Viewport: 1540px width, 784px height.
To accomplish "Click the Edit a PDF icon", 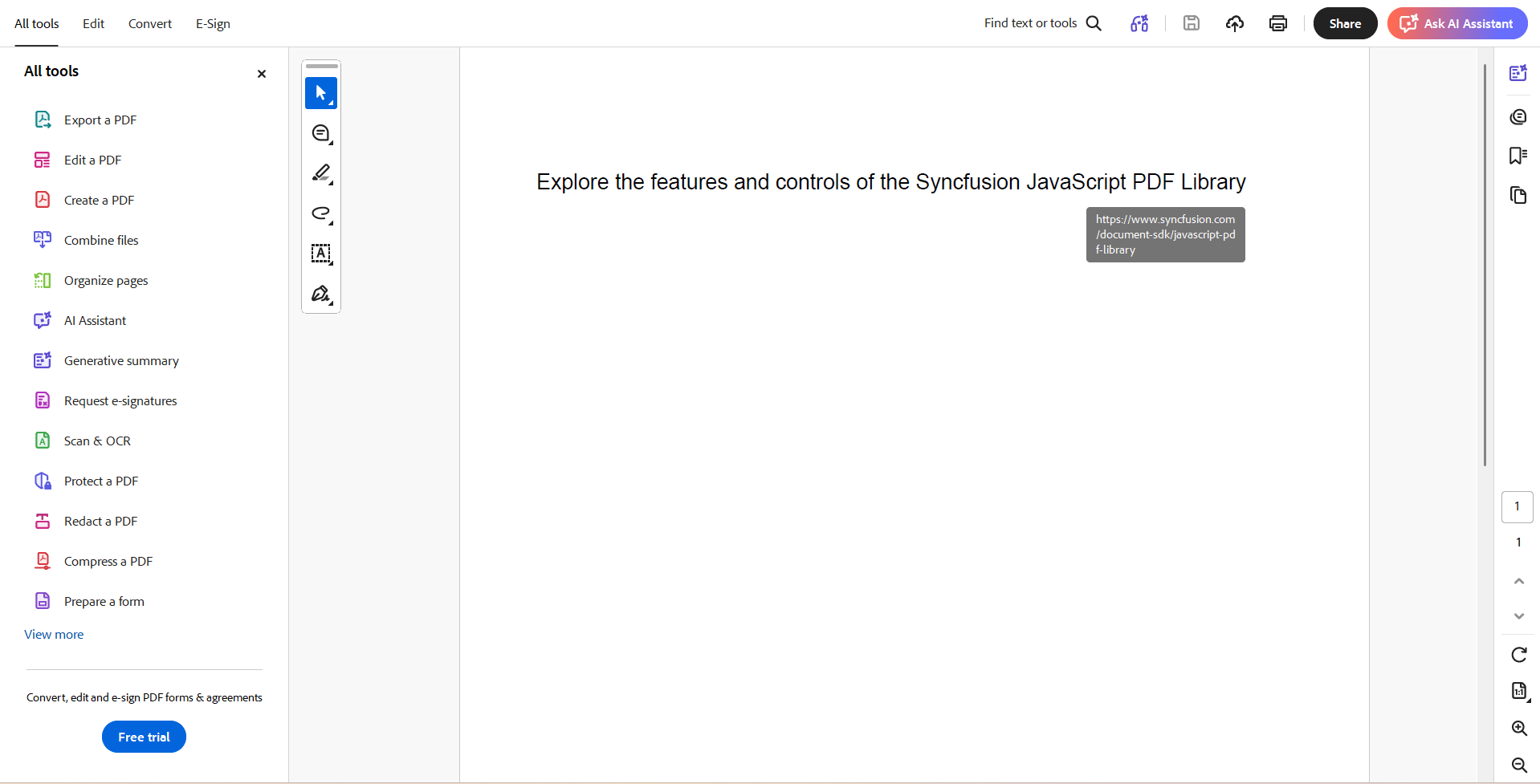I will [43, 160].
